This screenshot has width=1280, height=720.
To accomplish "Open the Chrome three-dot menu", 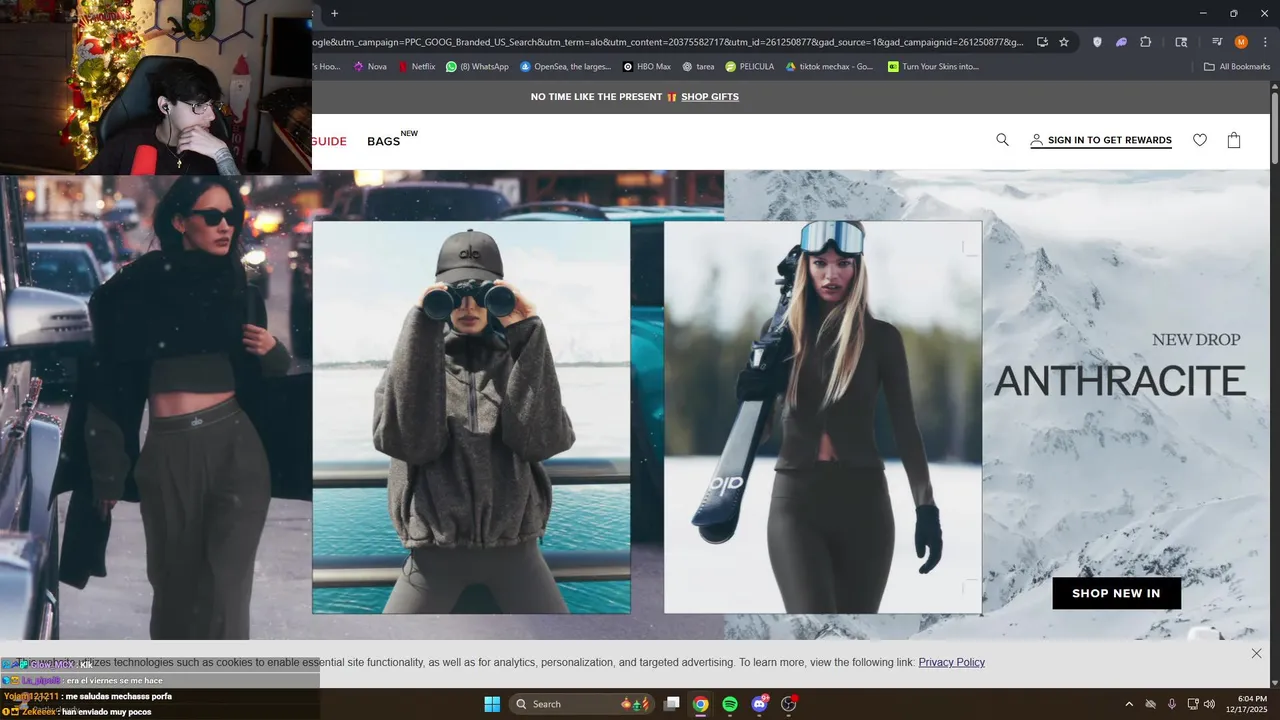I will point(1265,42).
